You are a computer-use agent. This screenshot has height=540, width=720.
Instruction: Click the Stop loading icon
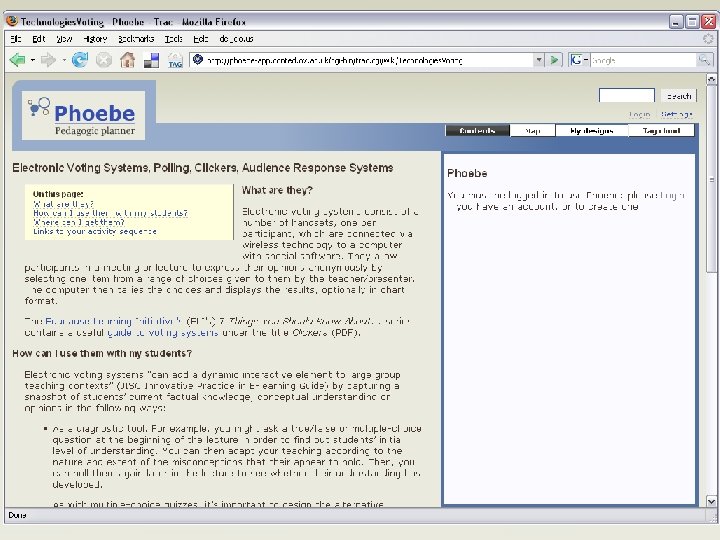[x=104, y=60]
